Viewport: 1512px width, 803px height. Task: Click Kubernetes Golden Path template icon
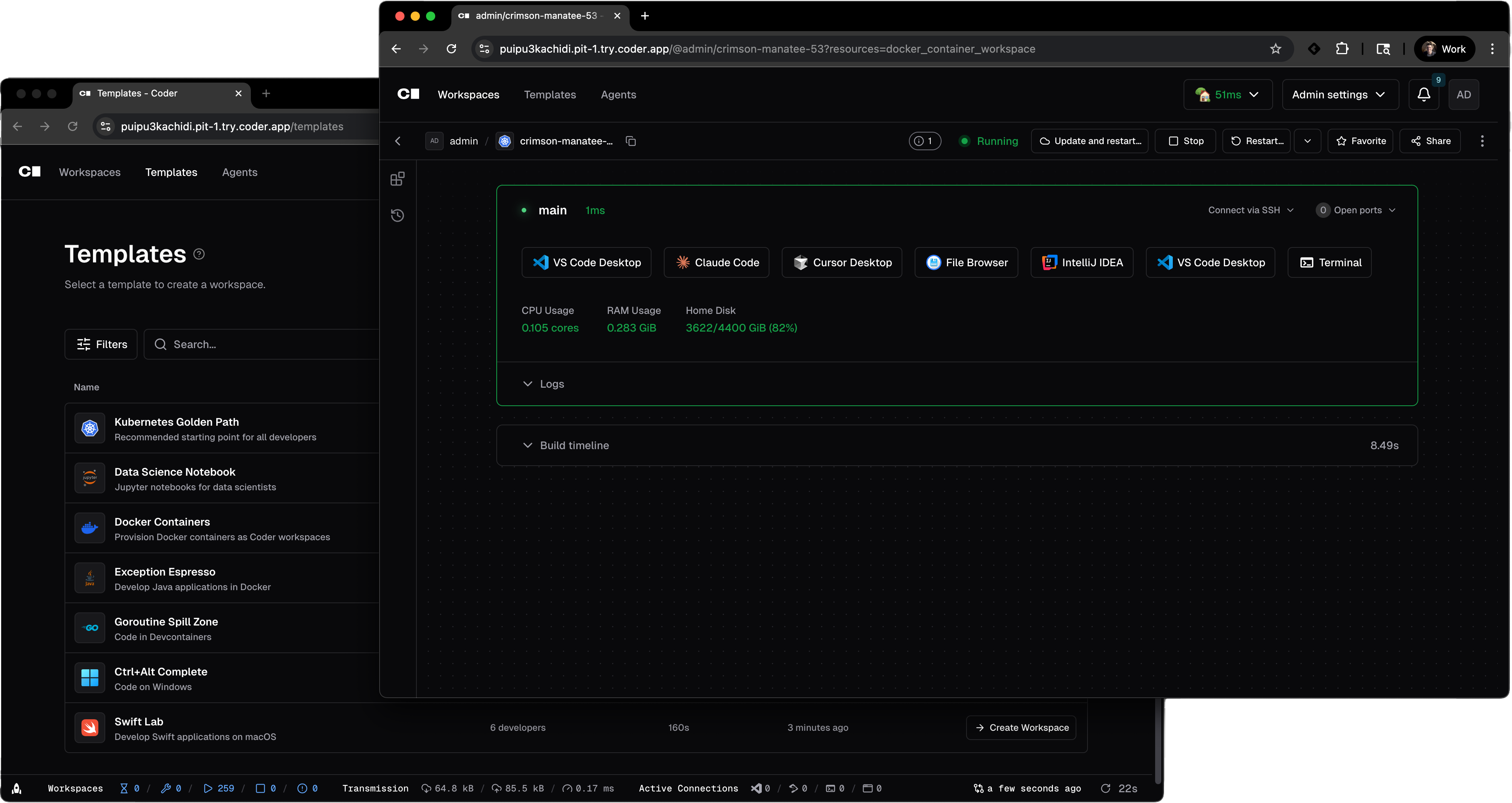tap(89, 428)
